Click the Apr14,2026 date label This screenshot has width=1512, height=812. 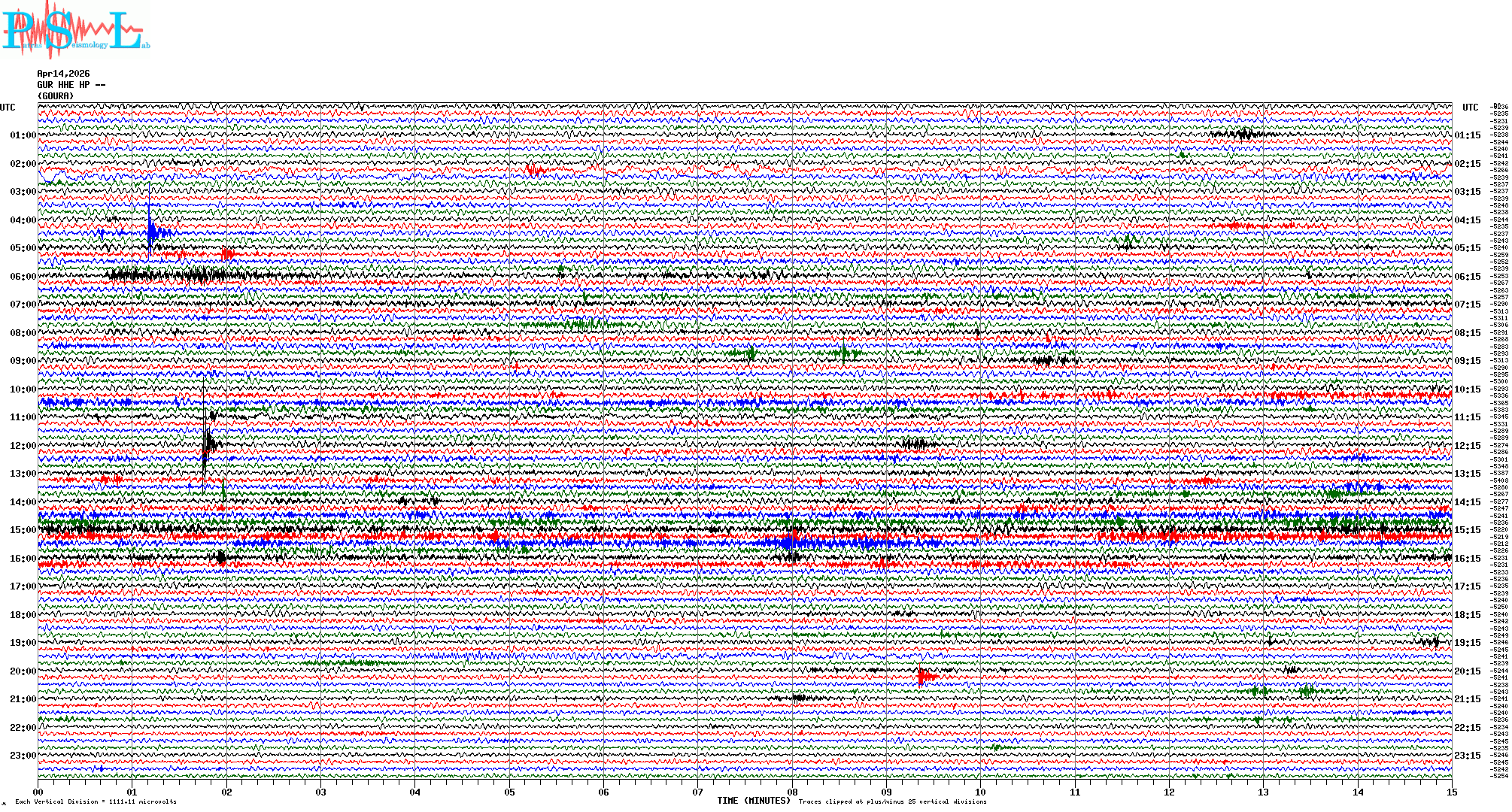[x=63, y=74]
